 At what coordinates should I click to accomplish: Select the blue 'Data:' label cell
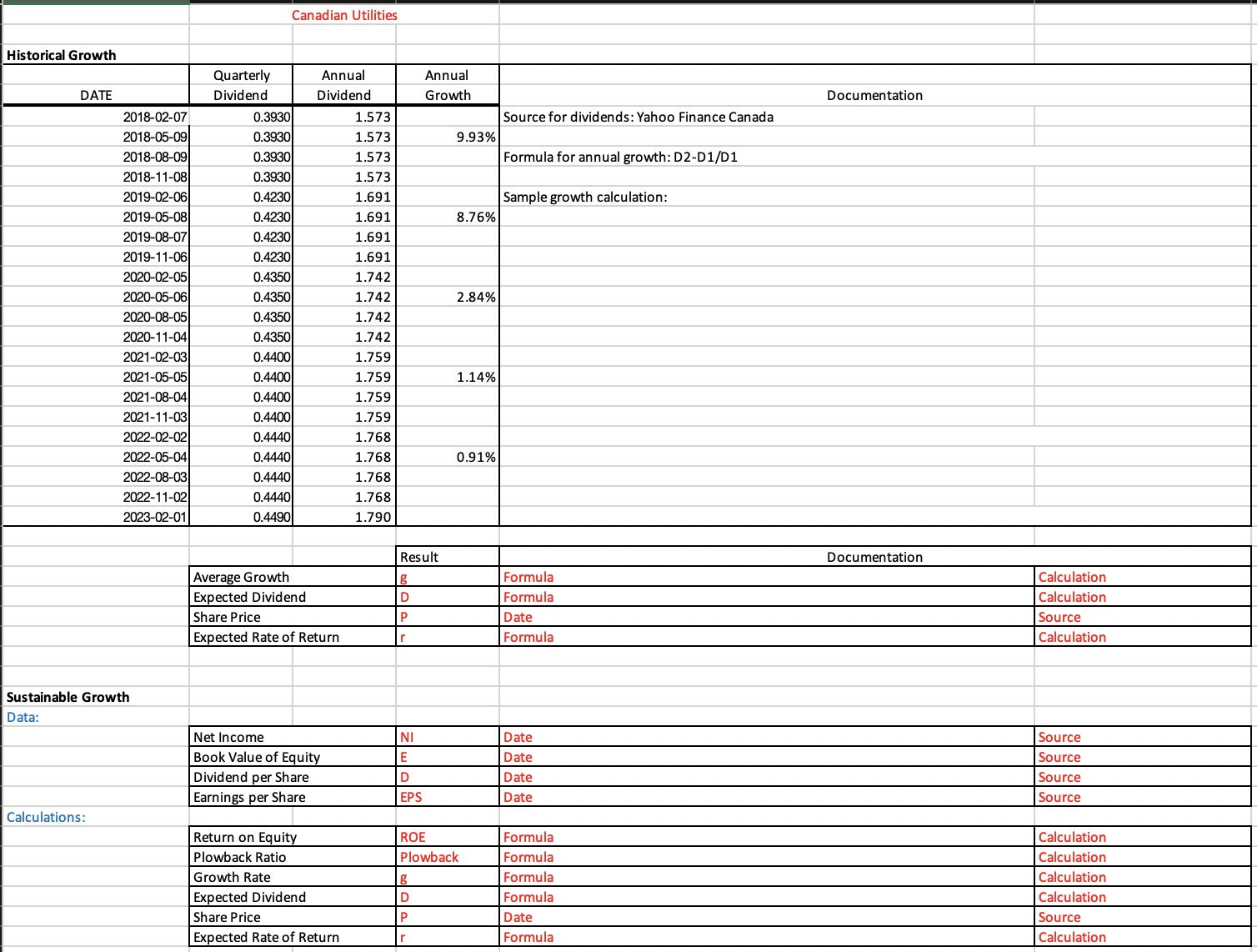(96, 717)
